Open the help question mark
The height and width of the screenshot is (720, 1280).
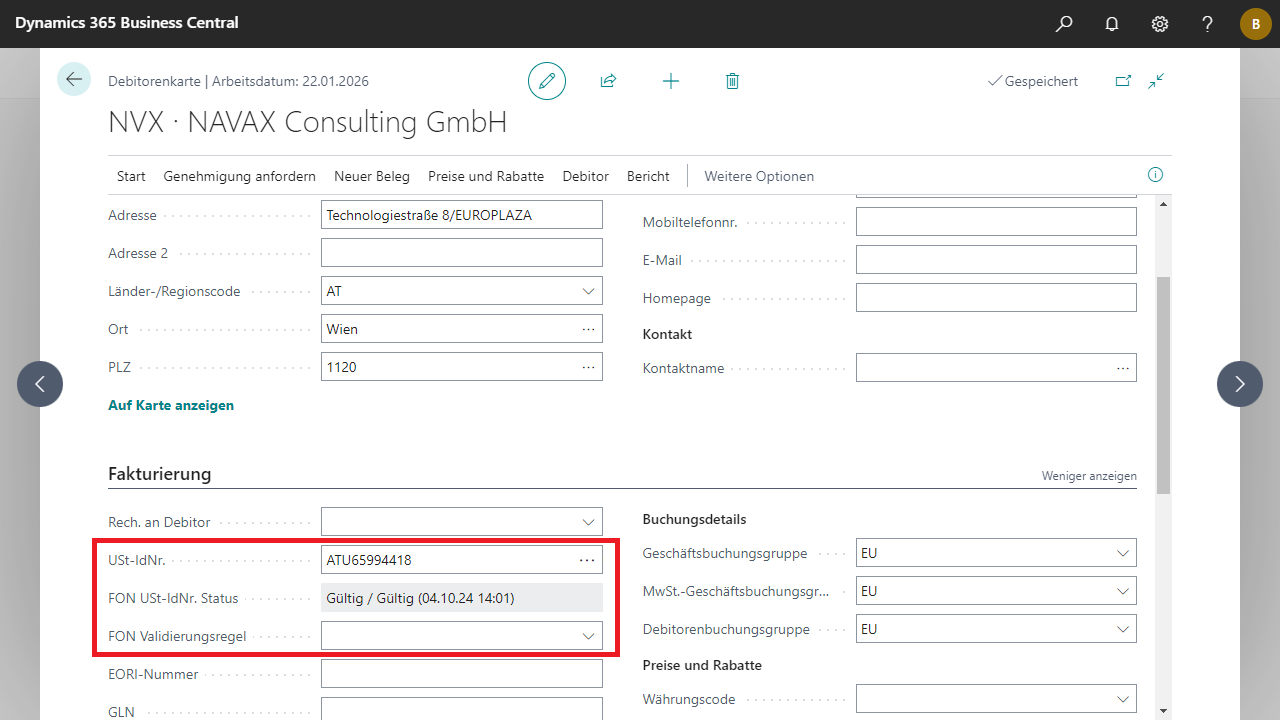(1208, 23)
